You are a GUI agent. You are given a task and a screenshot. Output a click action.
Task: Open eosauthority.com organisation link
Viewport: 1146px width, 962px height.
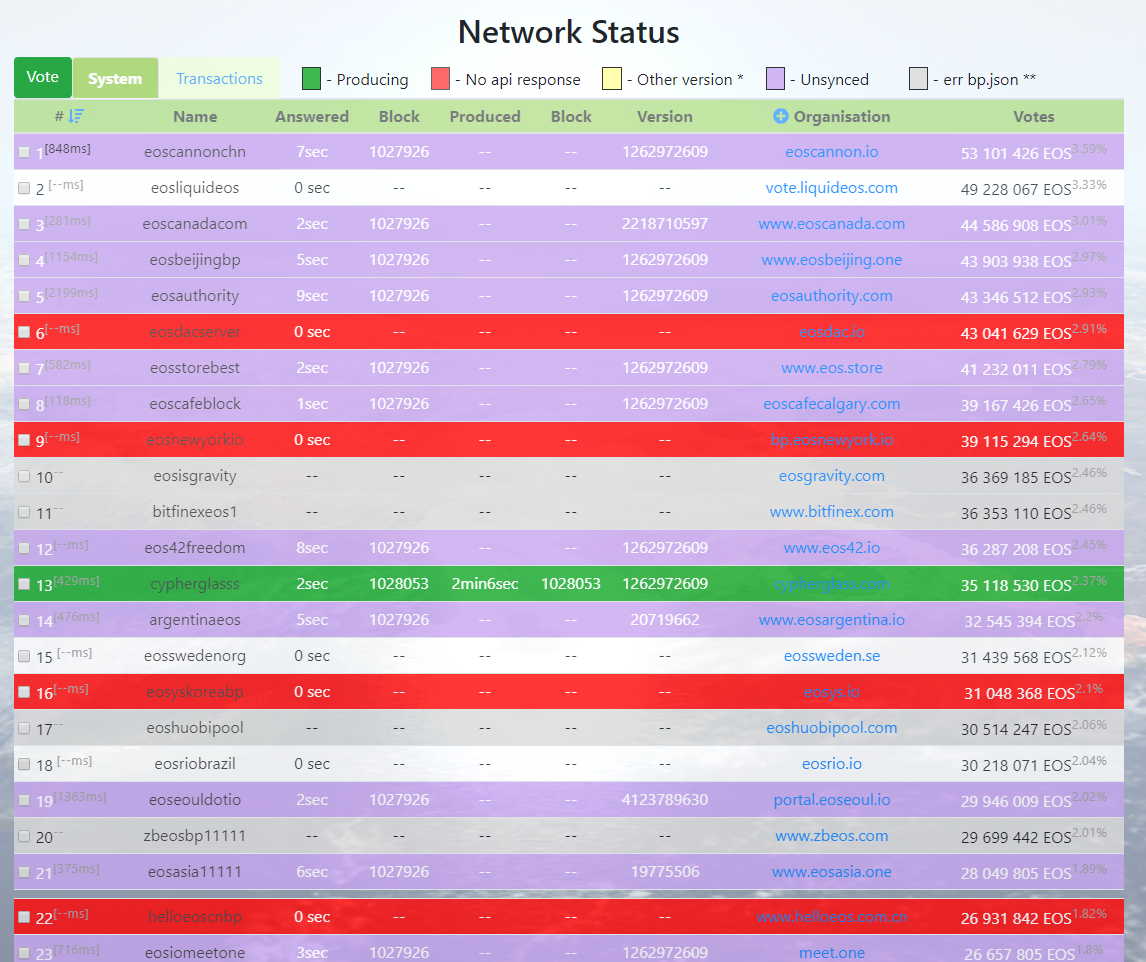[x=832, y=295]
